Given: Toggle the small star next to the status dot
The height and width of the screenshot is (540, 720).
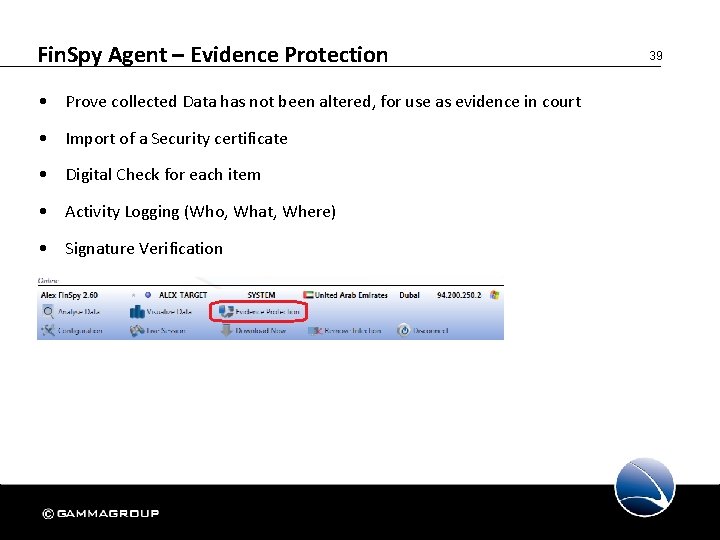Looking at the screenshot, I should coord(134,295).
